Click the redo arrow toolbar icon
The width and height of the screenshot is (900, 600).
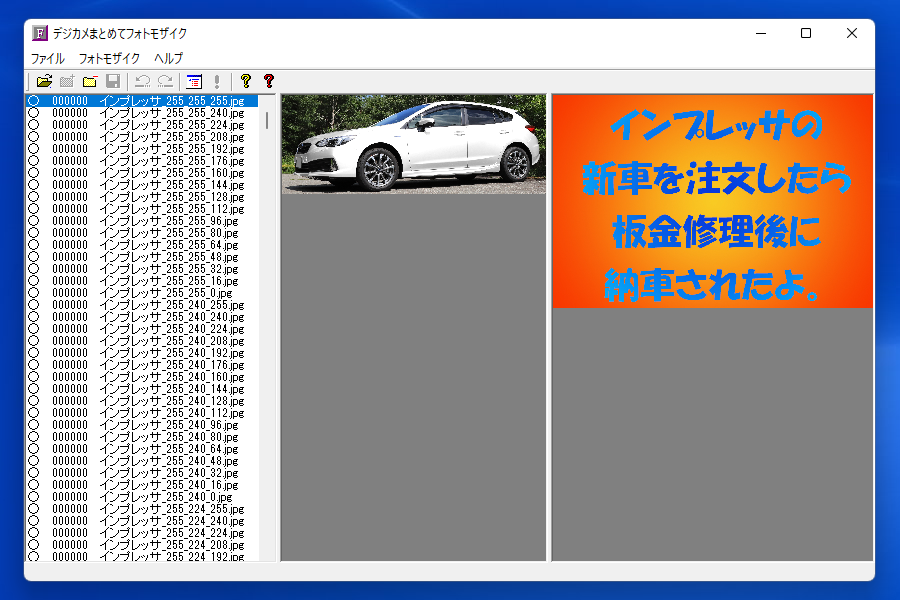165,81
